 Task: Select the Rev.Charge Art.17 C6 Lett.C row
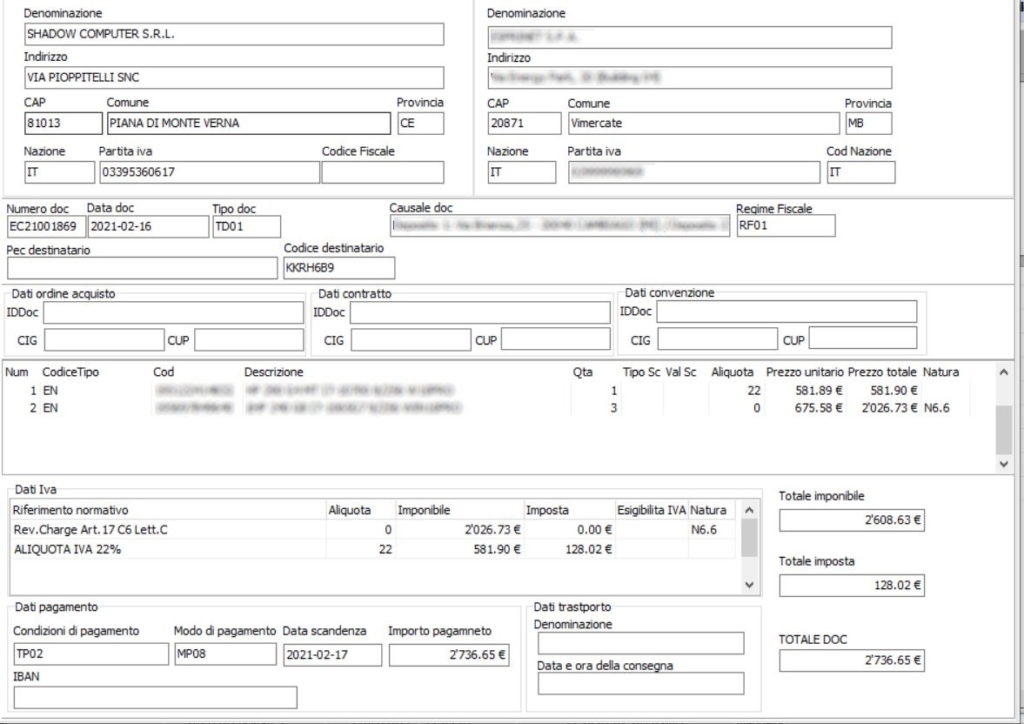pyautogui.click(x=373, y=529)
